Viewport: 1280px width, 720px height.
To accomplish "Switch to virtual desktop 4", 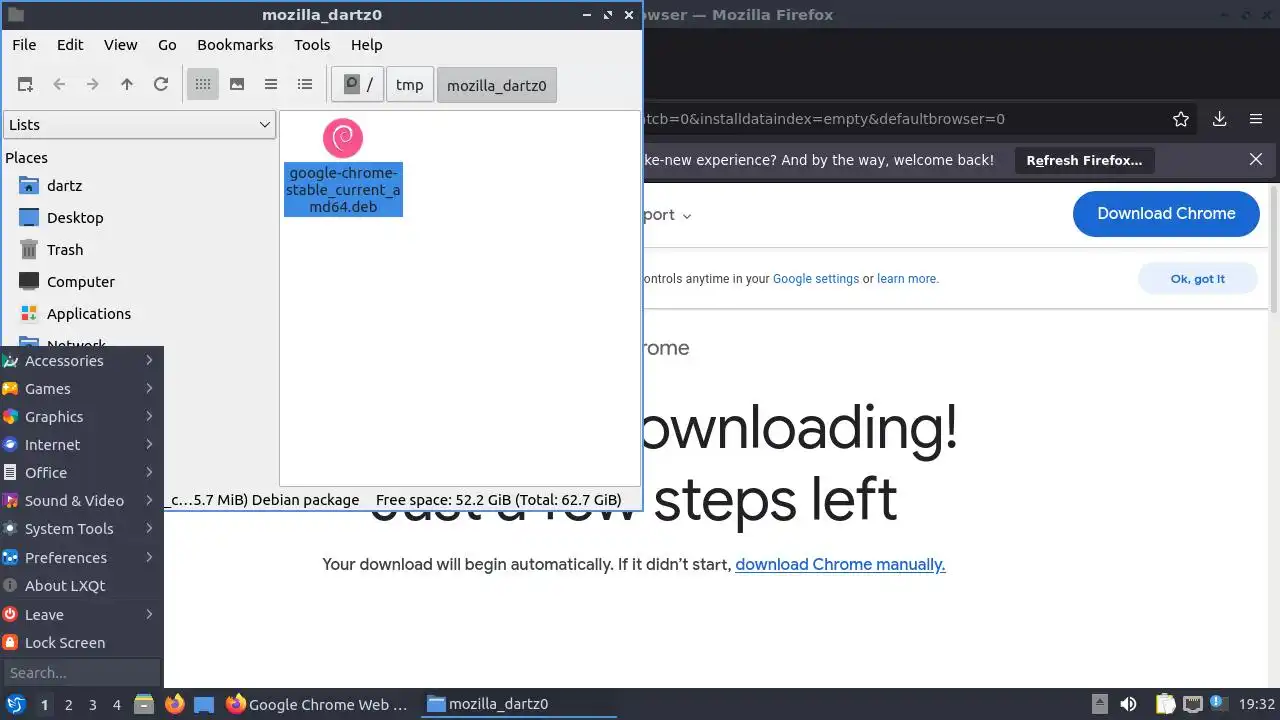I will tap(116, 705).
